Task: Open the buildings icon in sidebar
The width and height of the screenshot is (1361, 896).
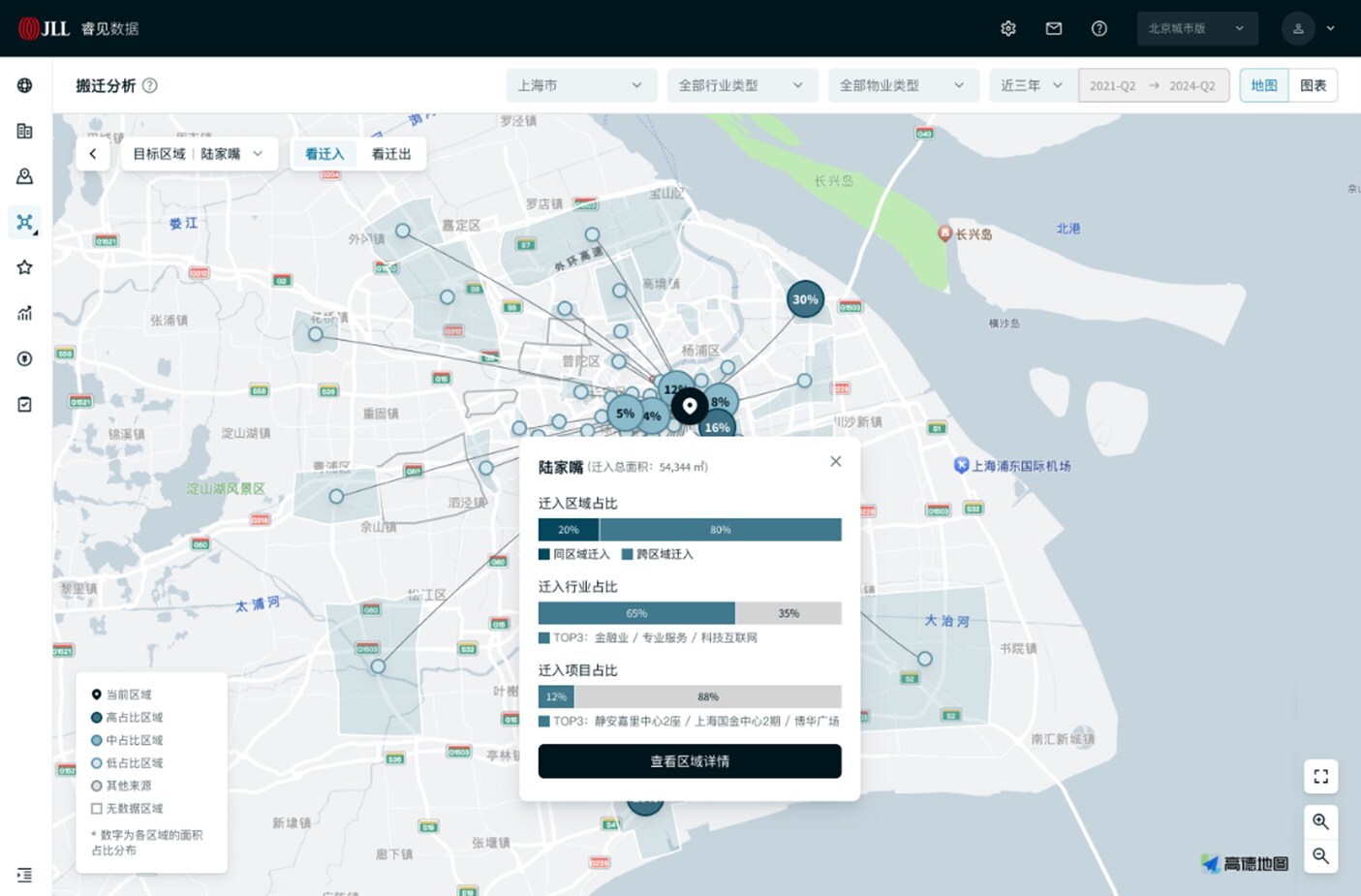Action: coord(25,131)
